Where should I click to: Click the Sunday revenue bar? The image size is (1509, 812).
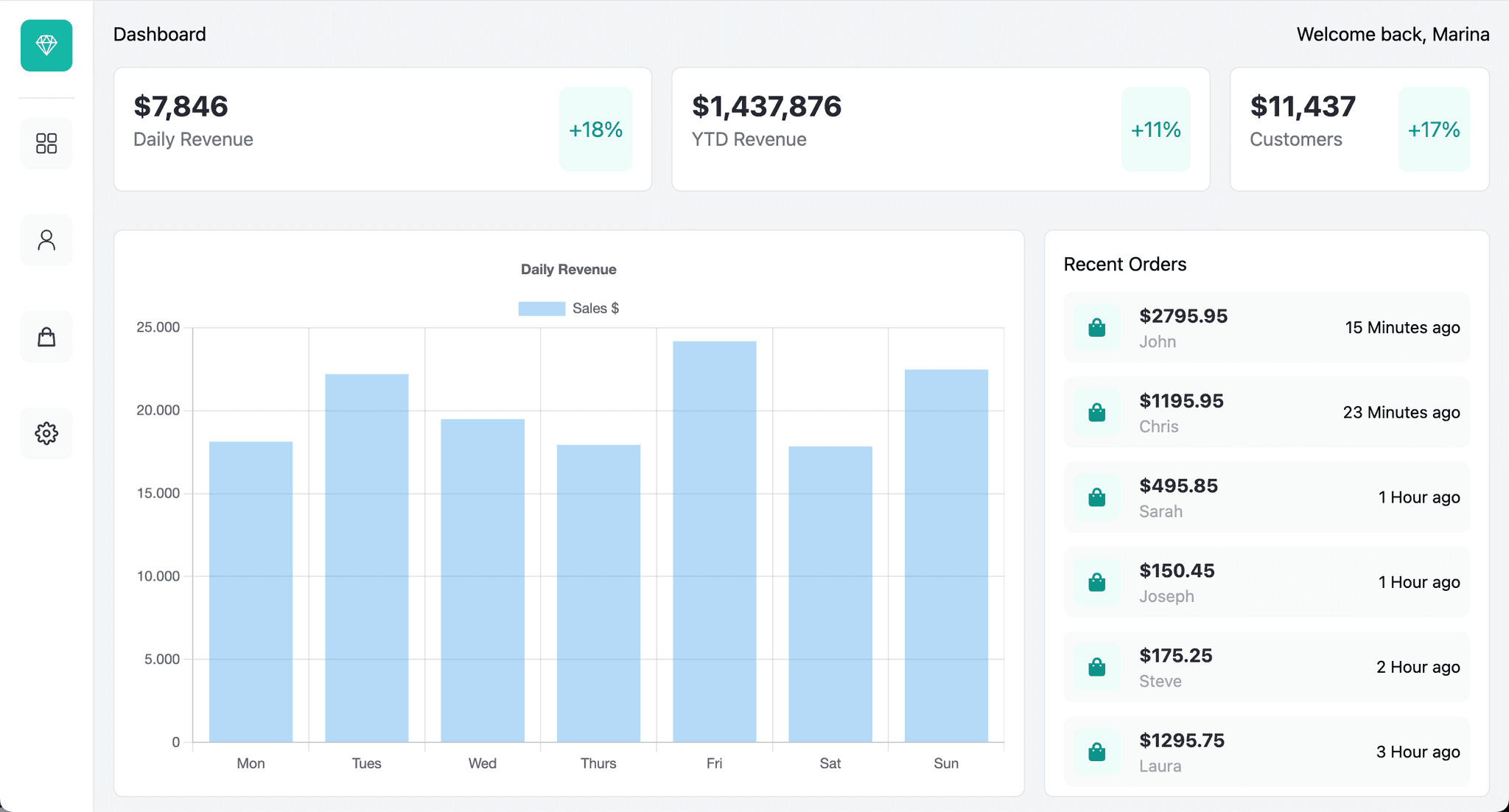(946, 556)
